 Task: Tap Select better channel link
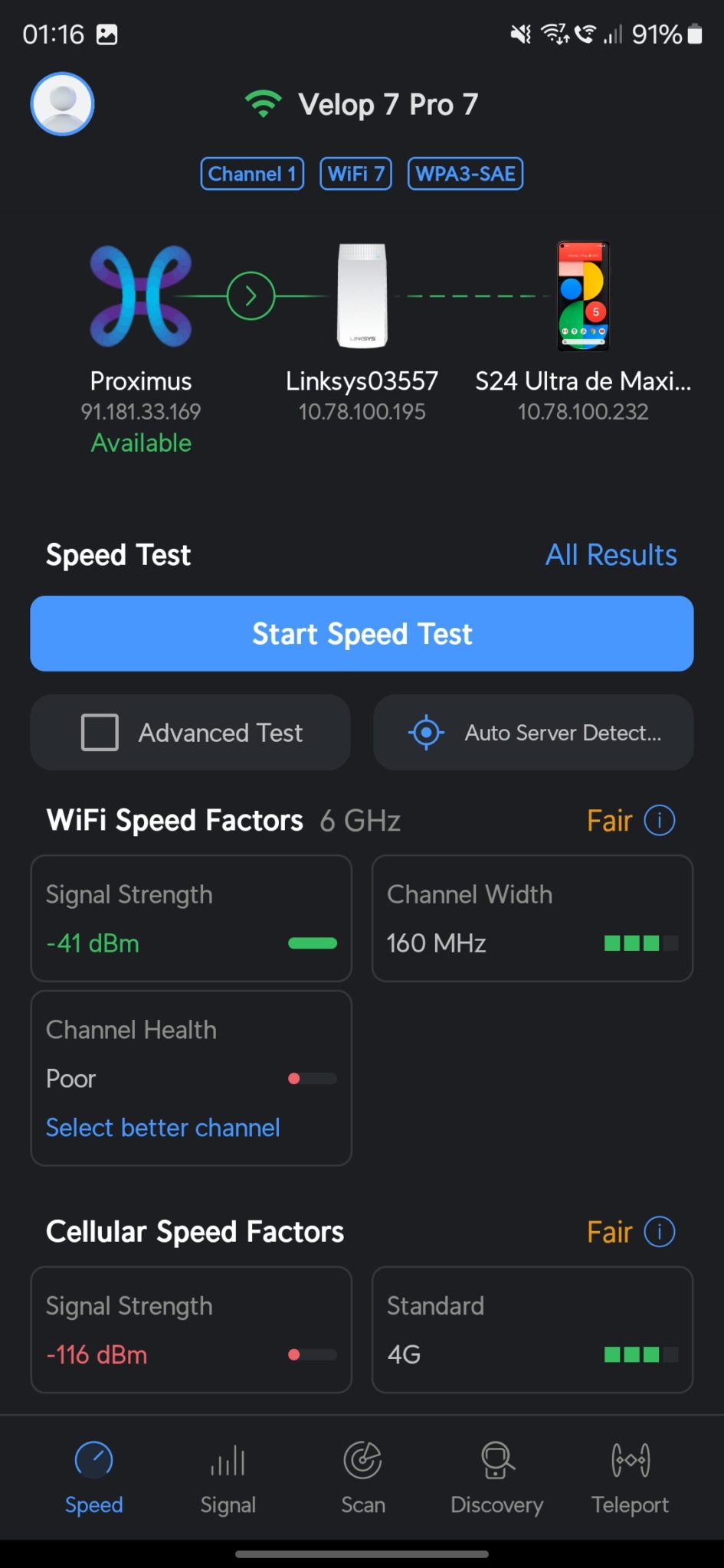point(163,1128)
